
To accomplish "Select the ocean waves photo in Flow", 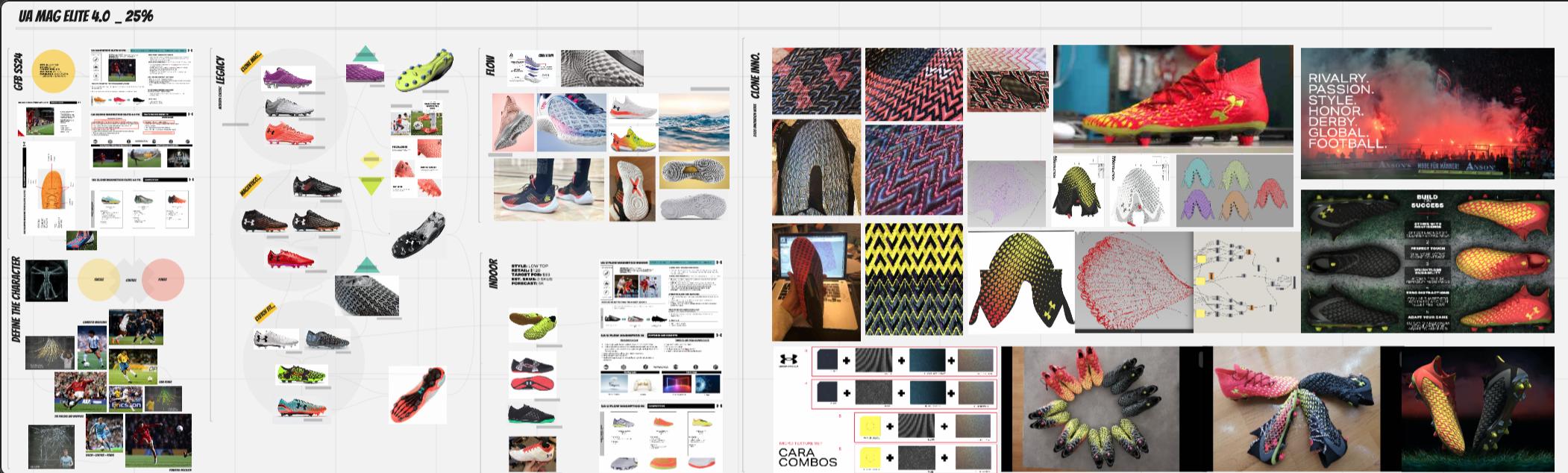I will 694,123.
